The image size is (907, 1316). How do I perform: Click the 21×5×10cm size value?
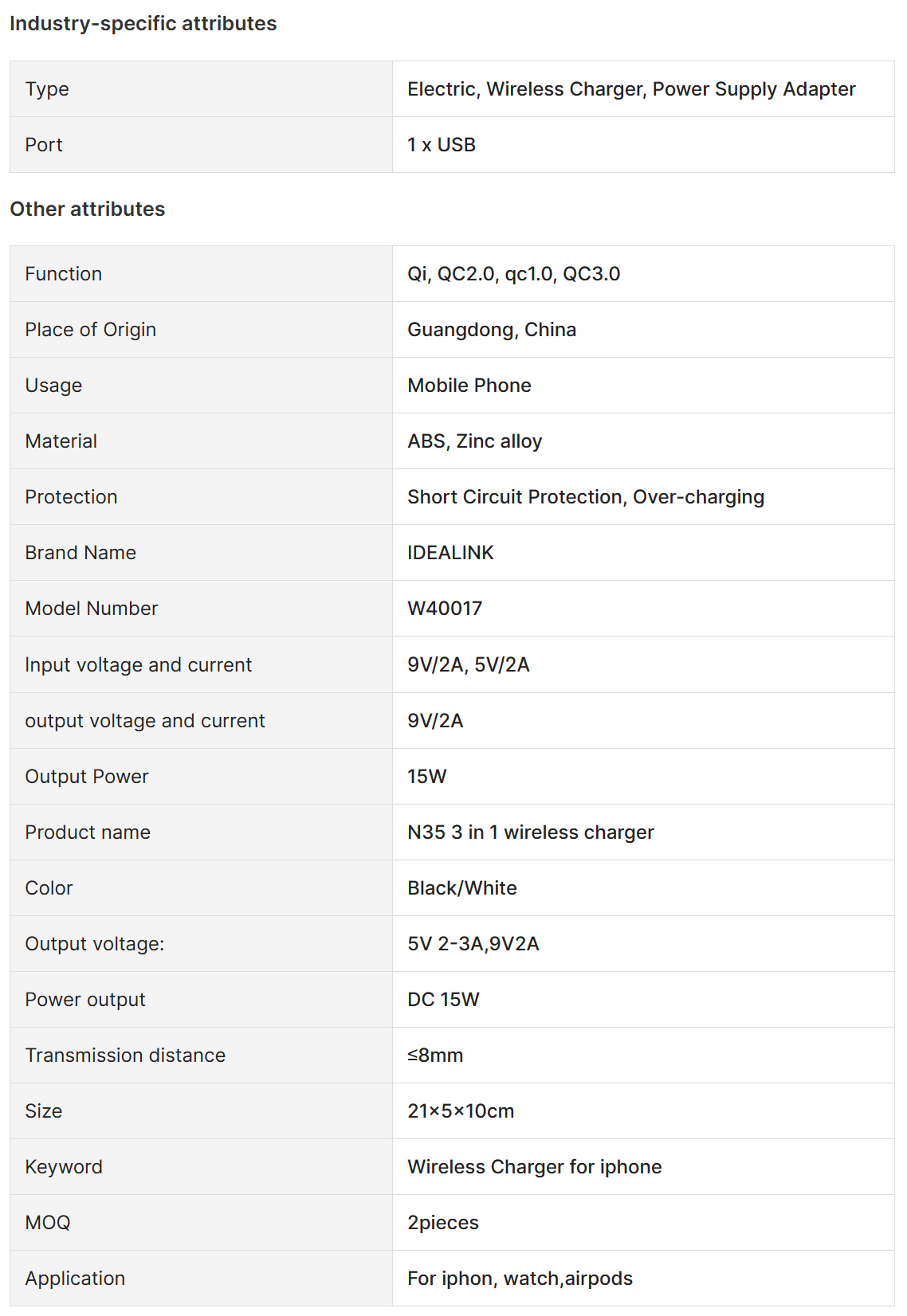[x=461, y=1111]
